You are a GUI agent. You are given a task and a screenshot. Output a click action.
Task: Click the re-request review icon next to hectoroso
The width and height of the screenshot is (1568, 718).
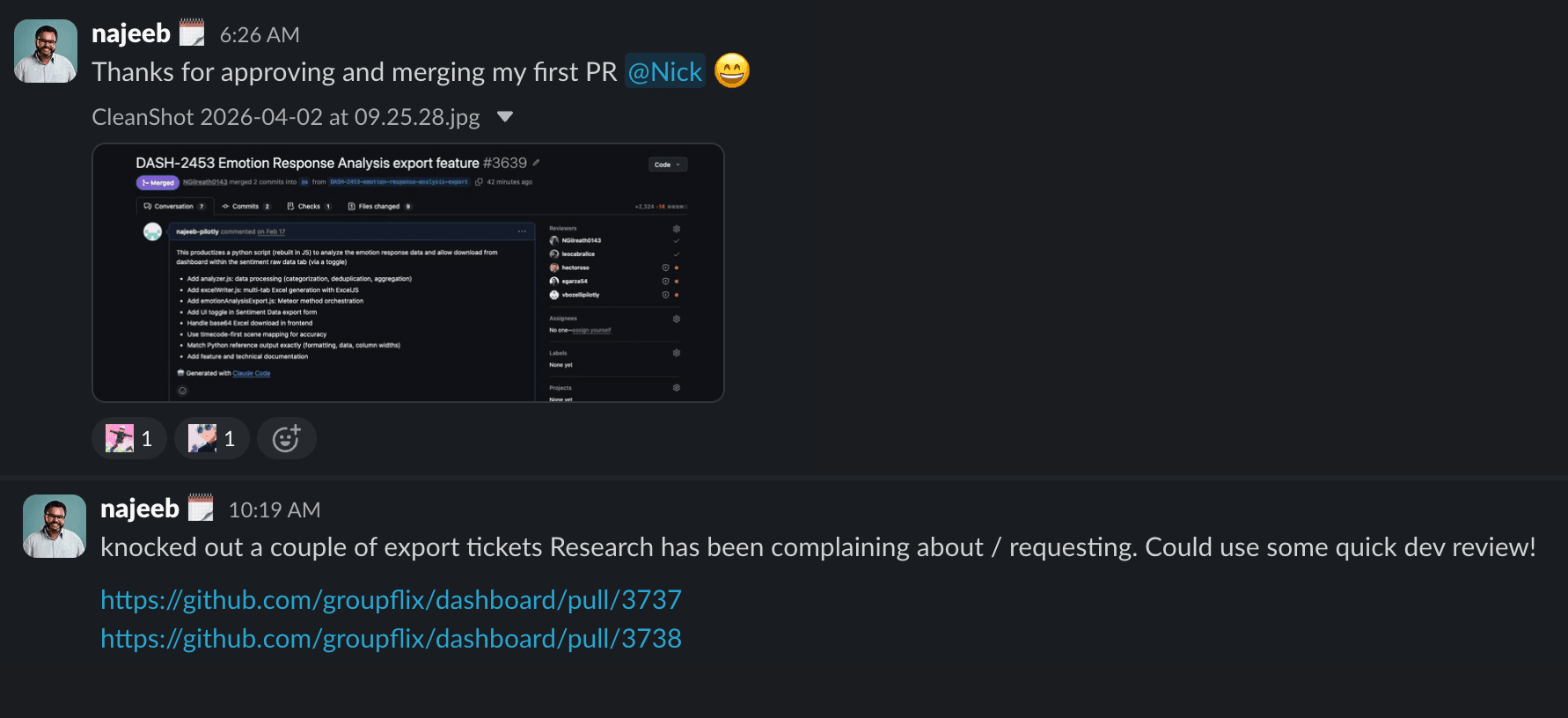[x=665, y=267]
